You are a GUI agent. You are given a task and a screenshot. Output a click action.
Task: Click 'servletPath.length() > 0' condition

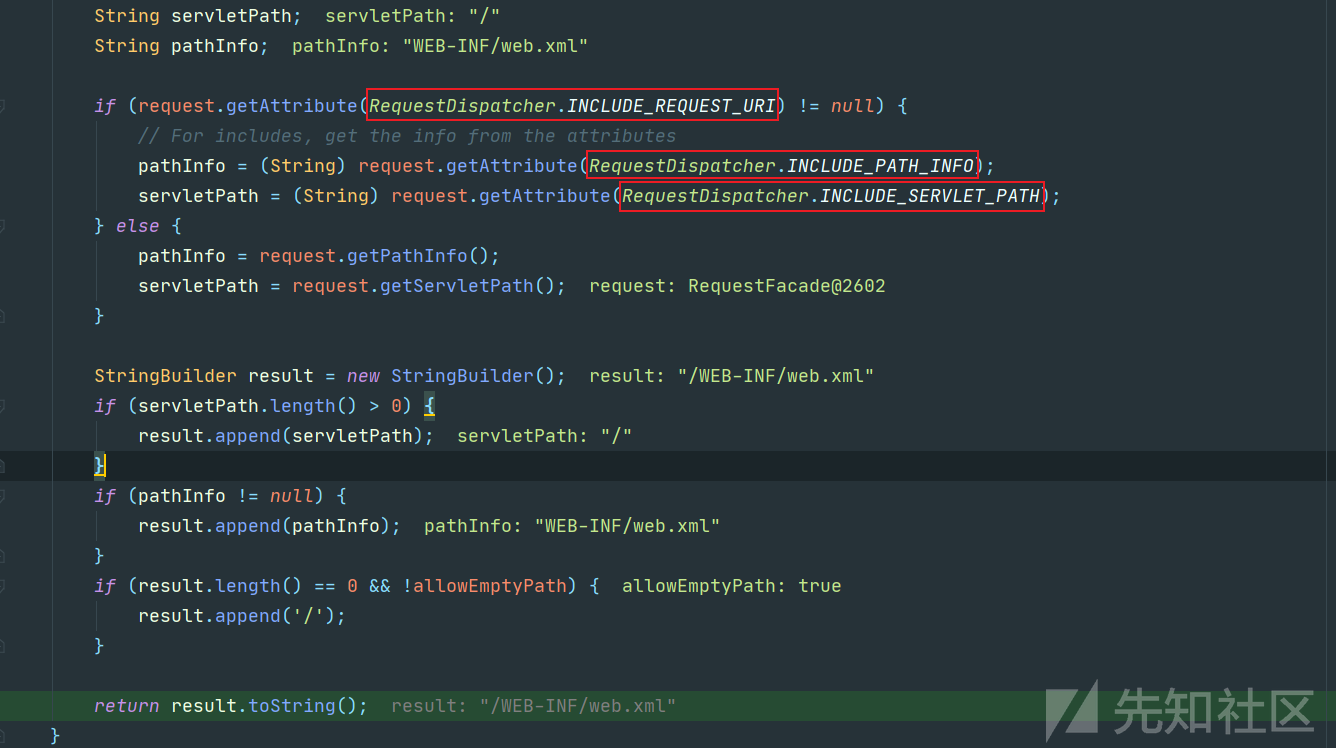click(x=270, y=406)
